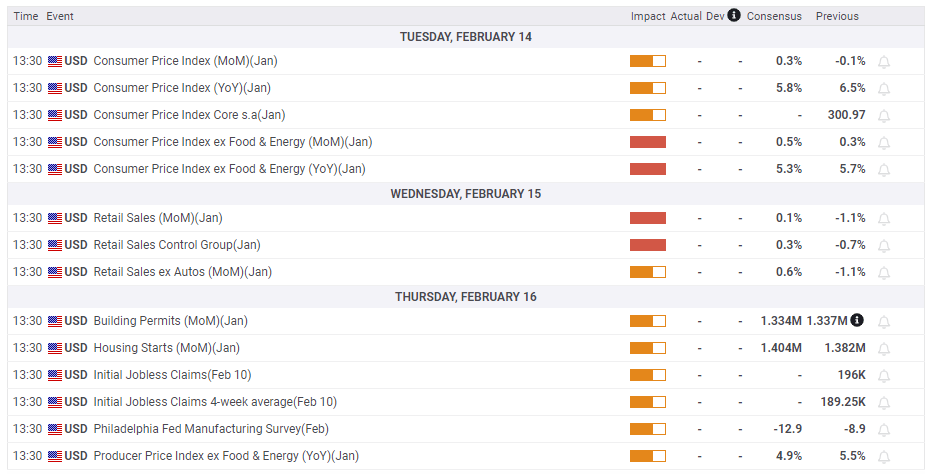Image resolution: width=933 pixels, height=474 pixels.
Task: Click the info icon next to Building Permits previous value
Action: tap(857, 321)
